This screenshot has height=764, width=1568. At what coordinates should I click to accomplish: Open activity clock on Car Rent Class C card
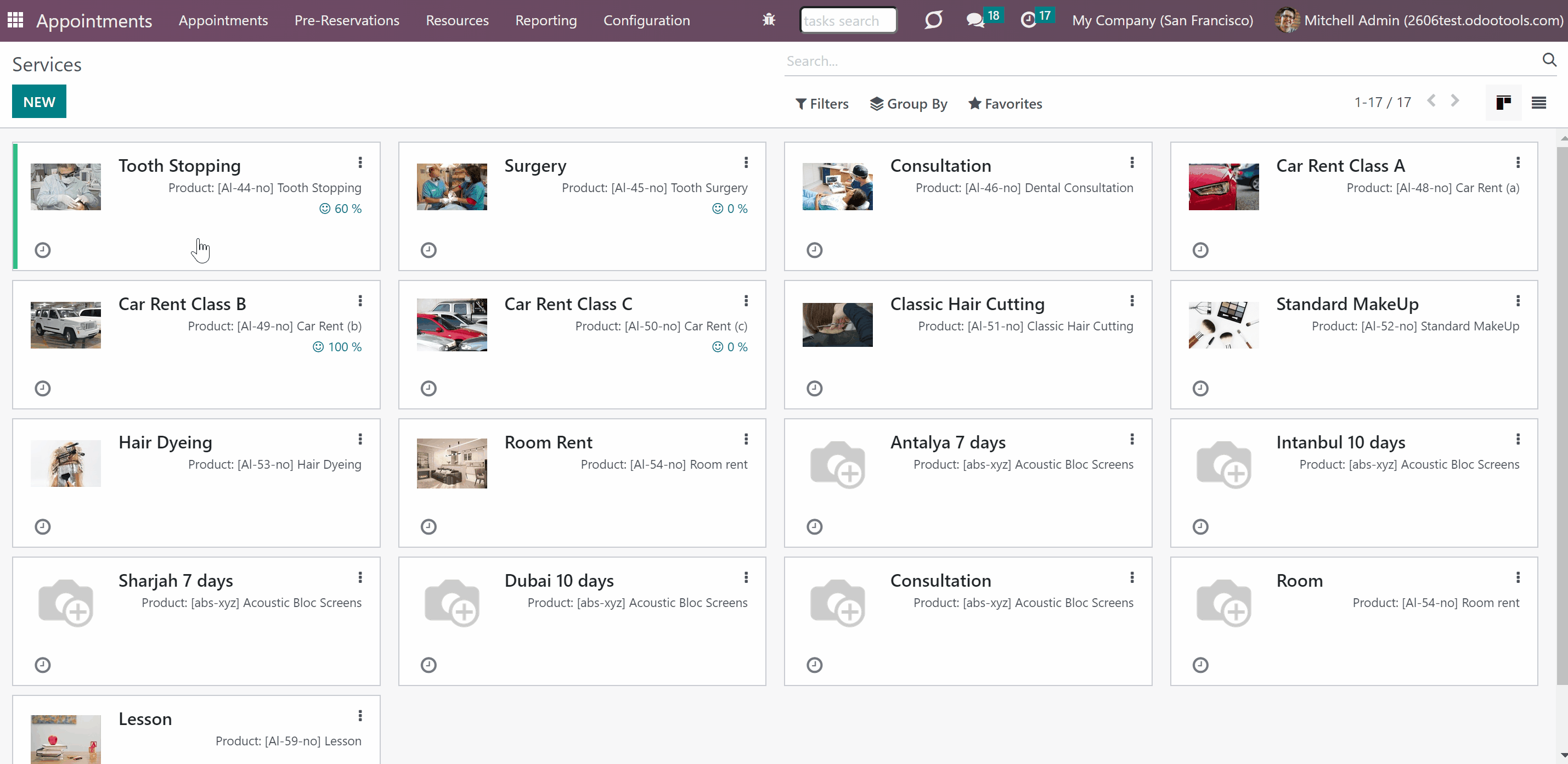point(428,388)
